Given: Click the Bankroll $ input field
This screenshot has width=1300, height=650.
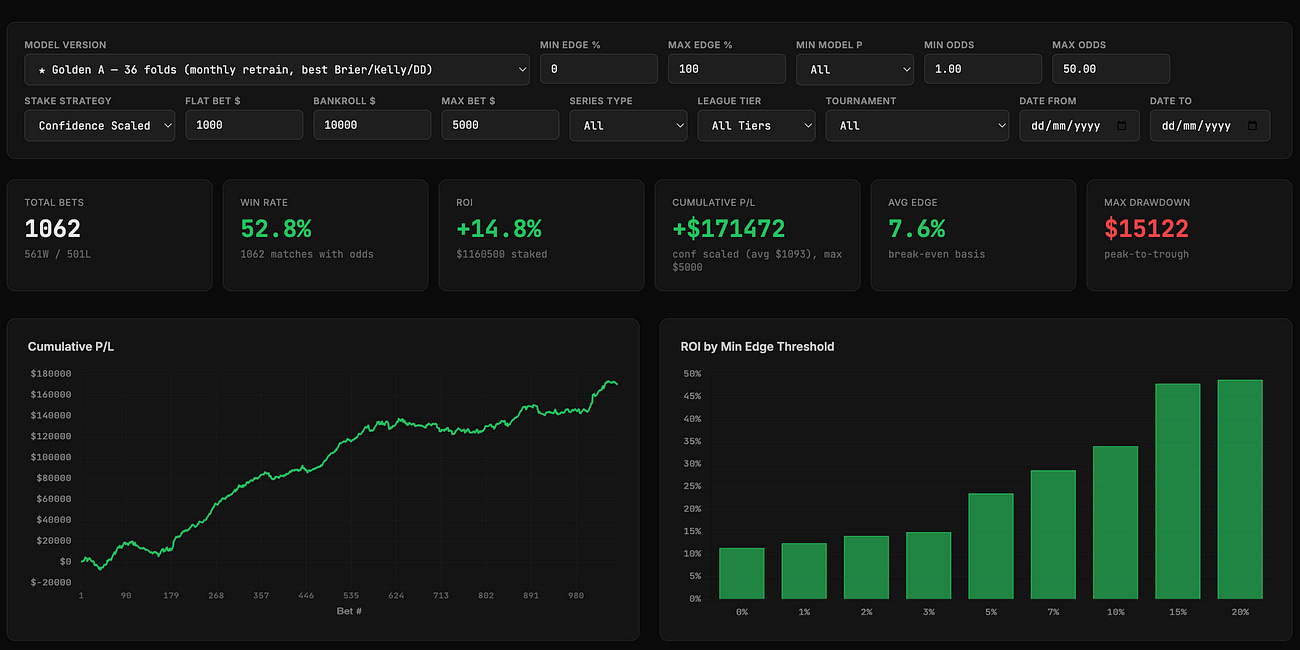Looking at the screenshot, I should tap(372, 125).
